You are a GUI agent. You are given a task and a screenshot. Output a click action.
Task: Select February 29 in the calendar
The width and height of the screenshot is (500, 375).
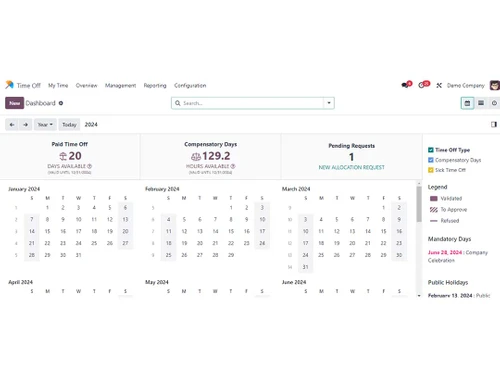(231, 255)
